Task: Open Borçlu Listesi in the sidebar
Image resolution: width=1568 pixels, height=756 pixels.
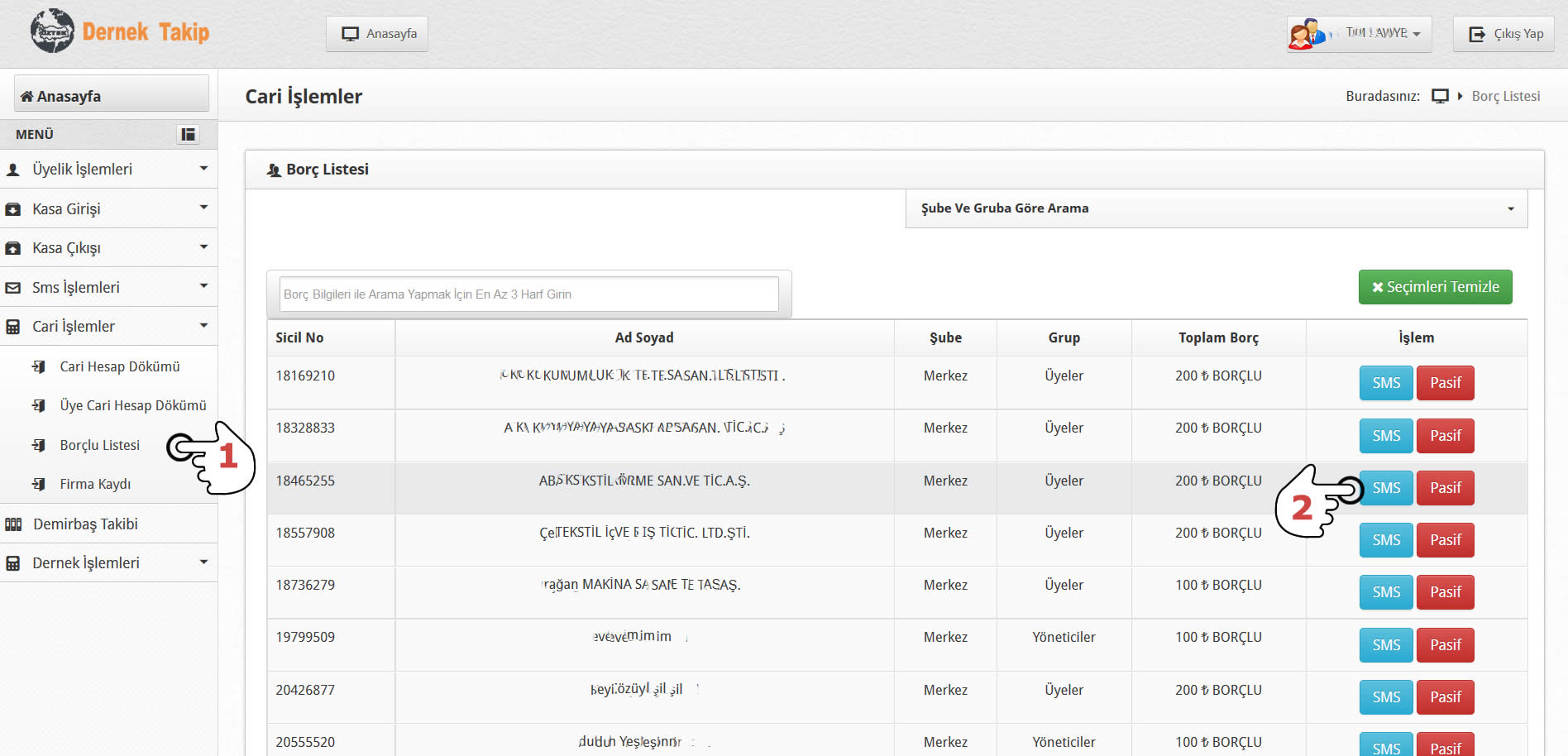Action: pyautogui.click(x=99, y=445)
